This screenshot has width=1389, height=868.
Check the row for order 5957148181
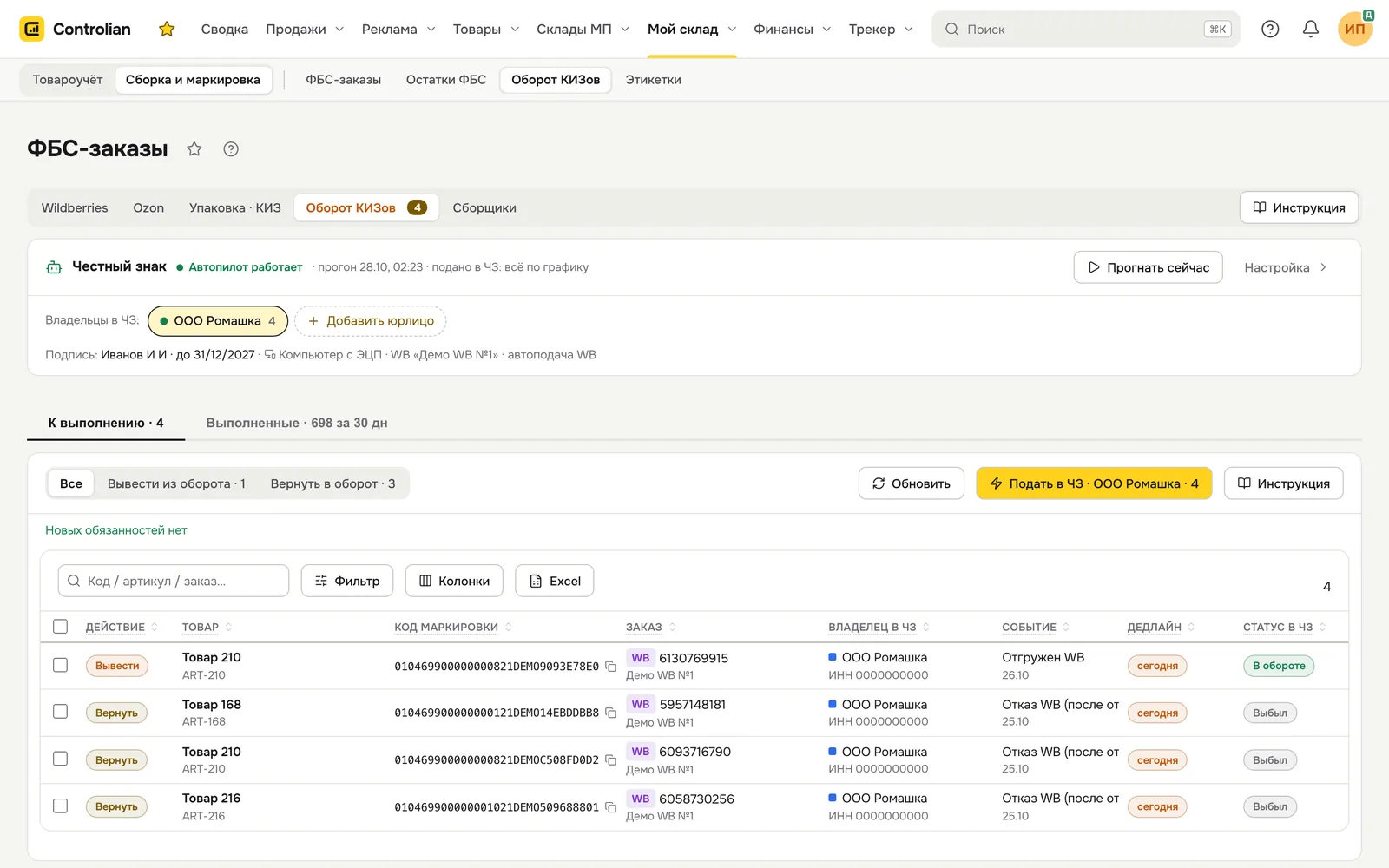60,712
